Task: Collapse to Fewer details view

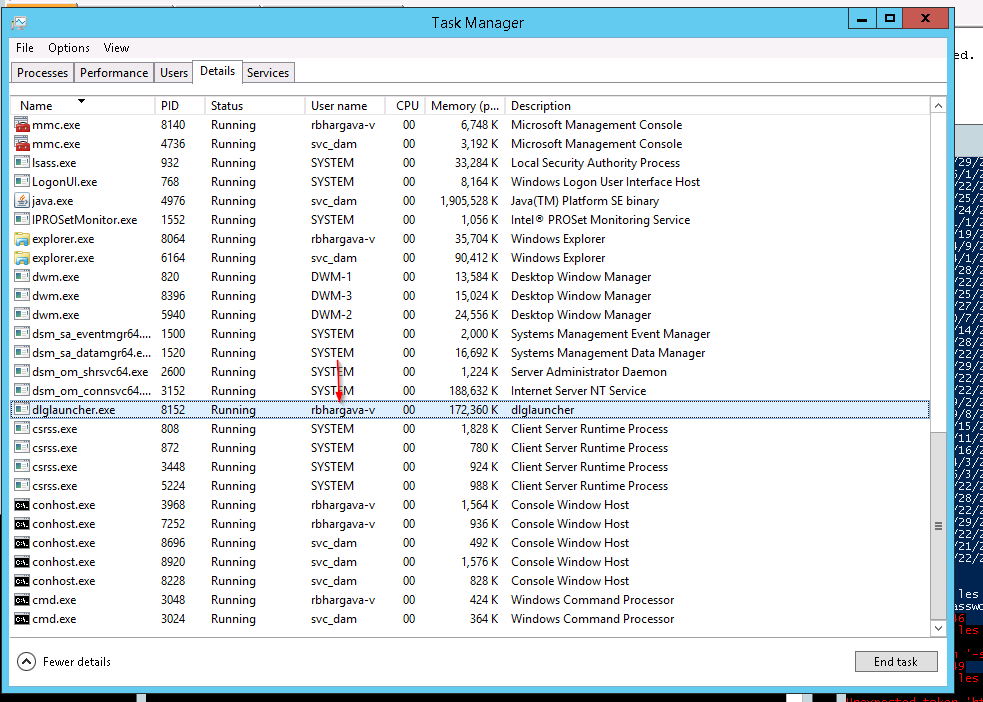Action: coord(64,662)
